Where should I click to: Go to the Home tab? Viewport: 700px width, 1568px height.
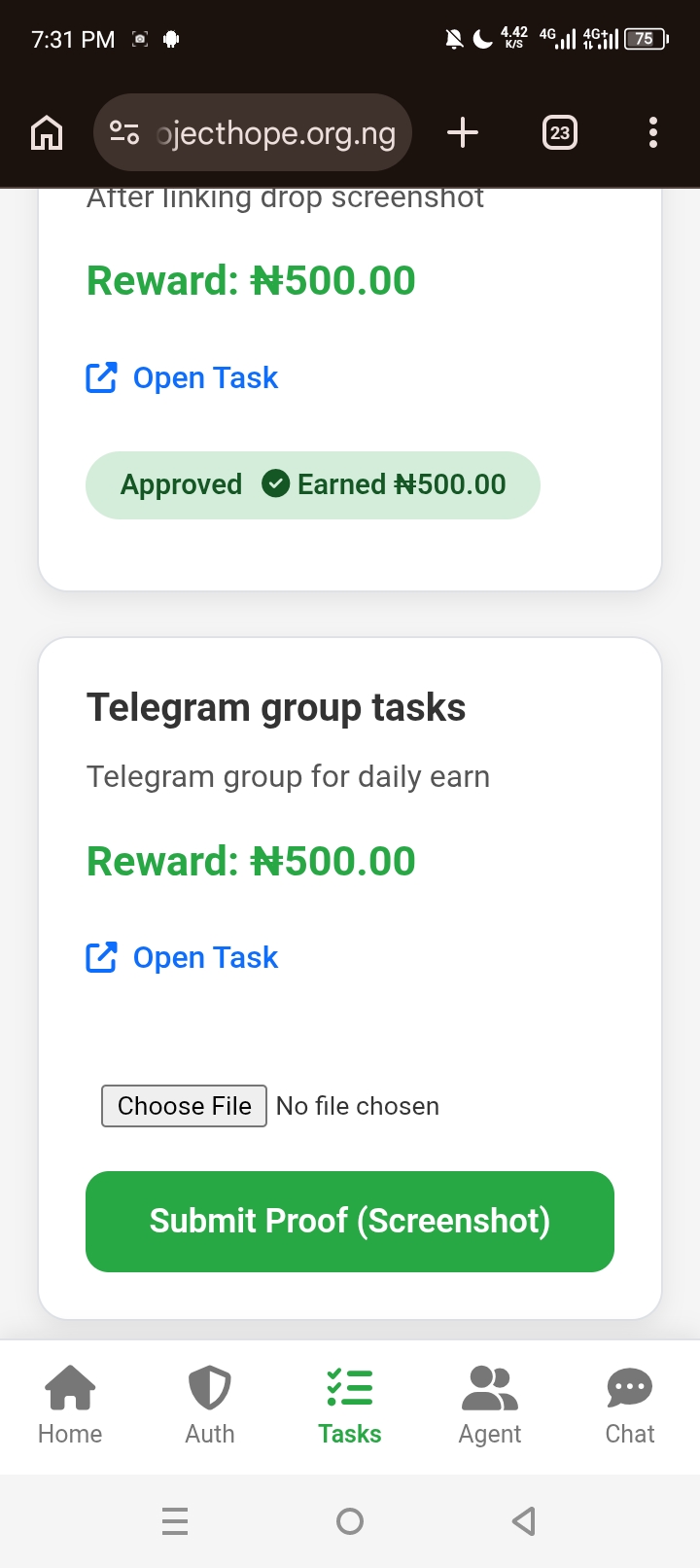70,1405
